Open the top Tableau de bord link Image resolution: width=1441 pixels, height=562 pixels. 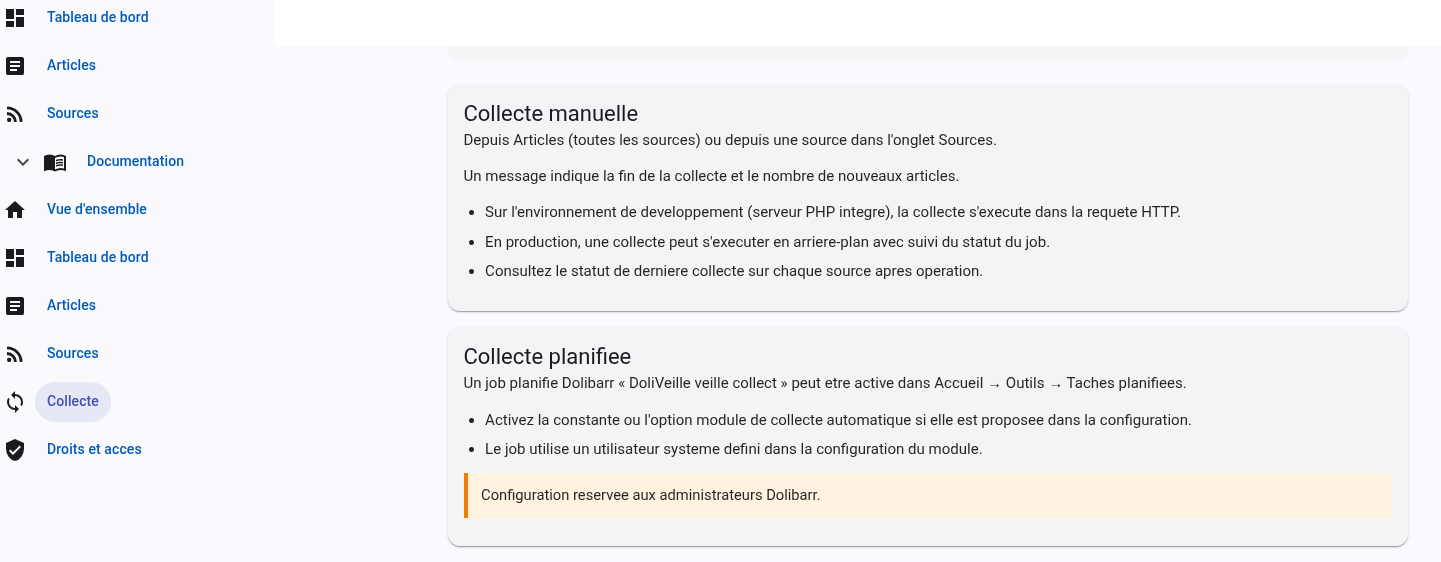coord(98,17)
